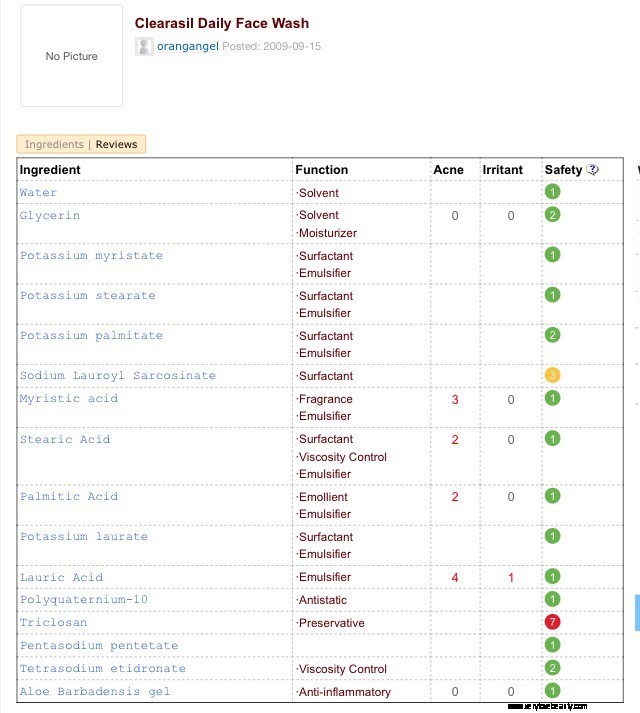Click the Acne column header

click(x=448, y=170)
